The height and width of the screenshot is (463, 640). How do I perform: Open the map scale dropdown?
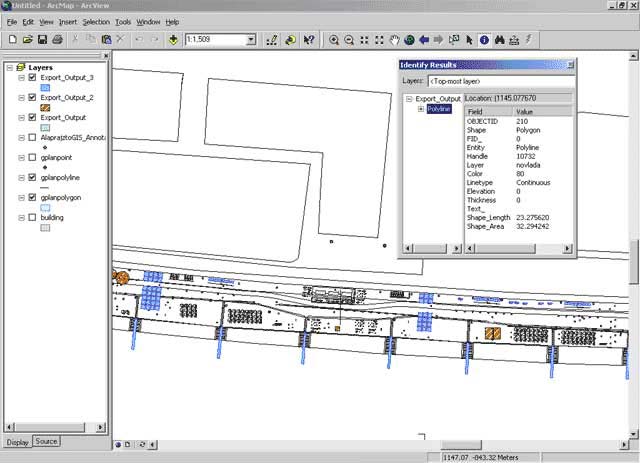click(250, 40)
